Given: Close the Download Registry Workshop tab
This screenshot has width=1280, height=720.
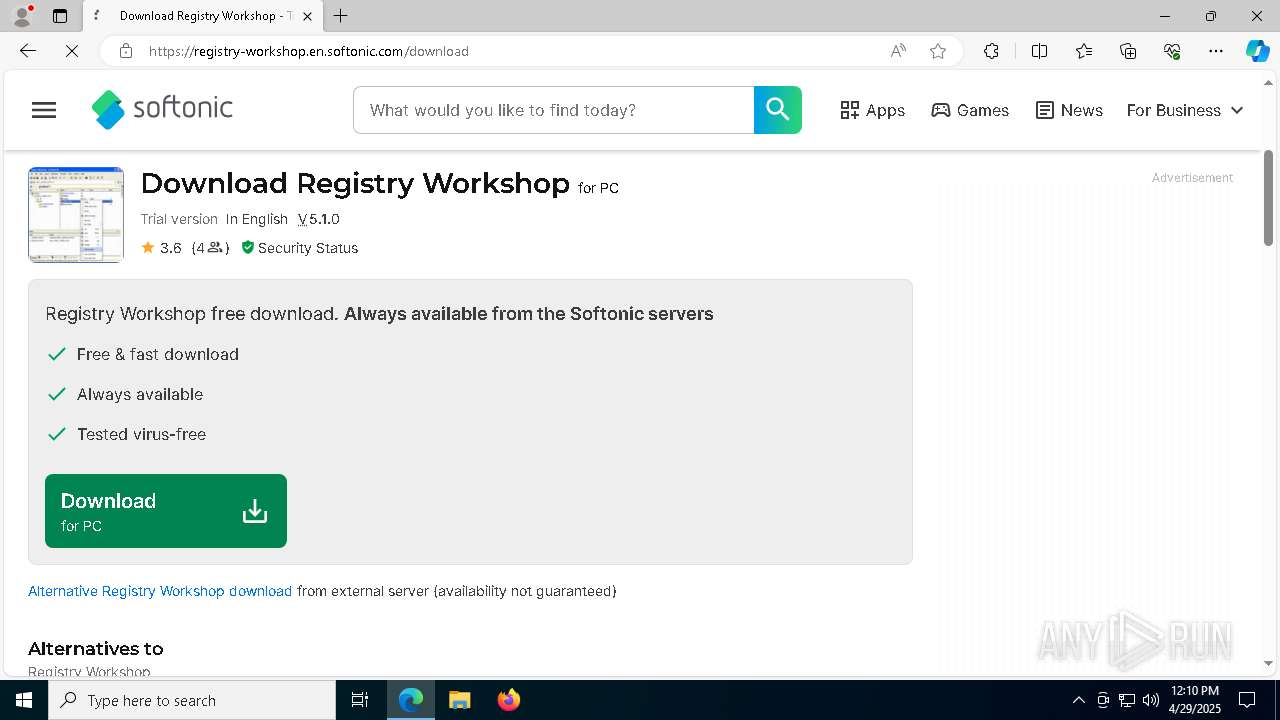Looking at the screenshot, I should [x=308, y=16].
